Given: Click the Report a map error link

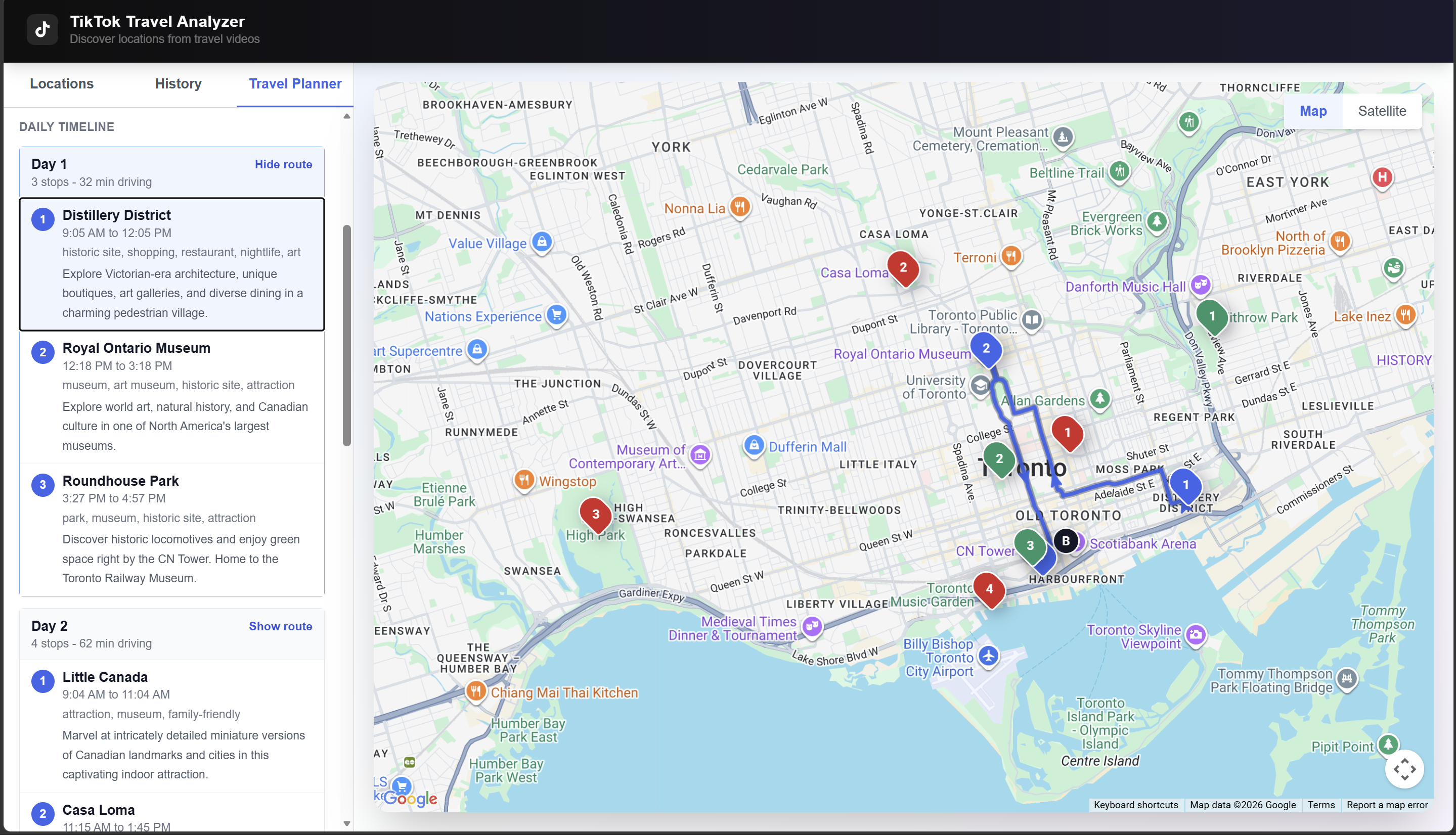Looking at the screenshot, I should (x=1387, y=805).
